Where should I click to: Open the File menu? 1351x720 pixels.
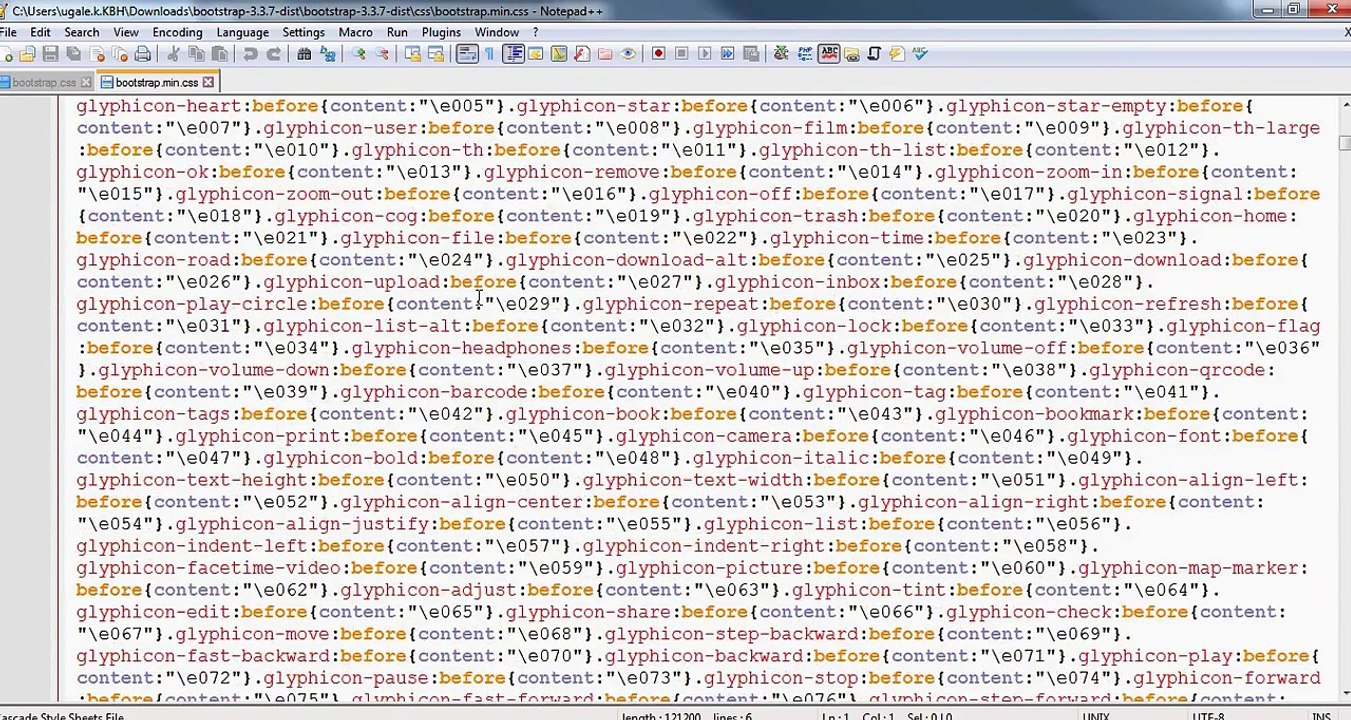8,32
